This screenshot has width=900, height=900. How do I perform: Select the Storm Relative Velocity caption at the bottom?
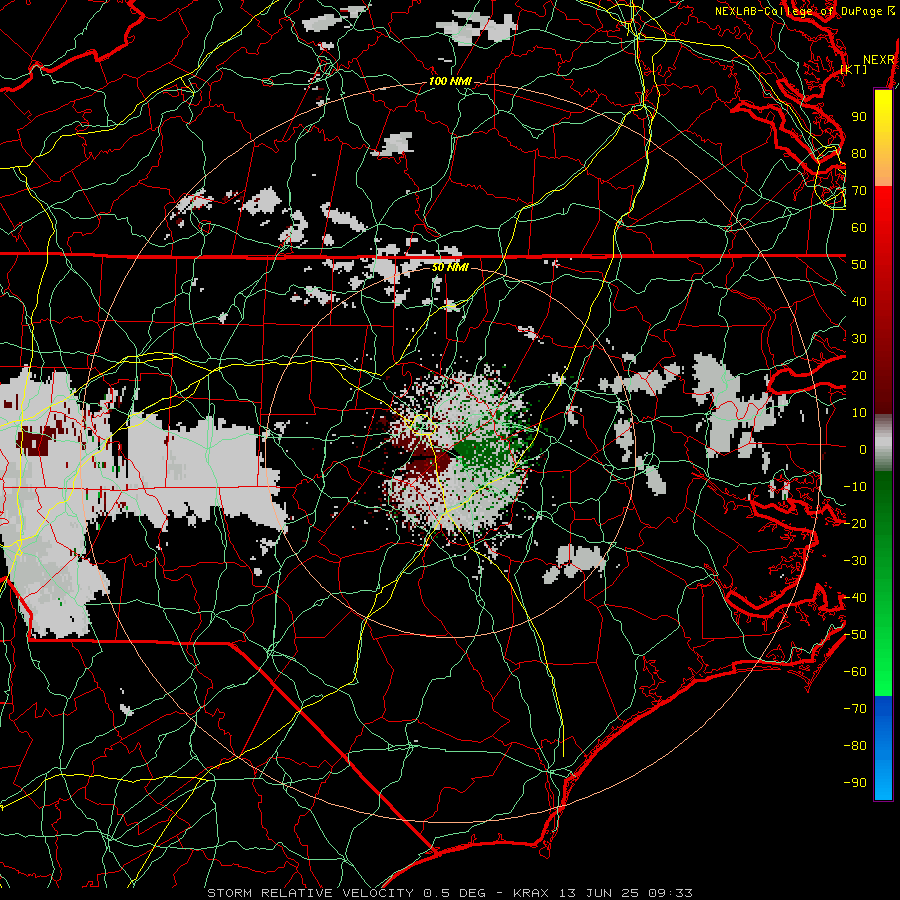[450, 893]
